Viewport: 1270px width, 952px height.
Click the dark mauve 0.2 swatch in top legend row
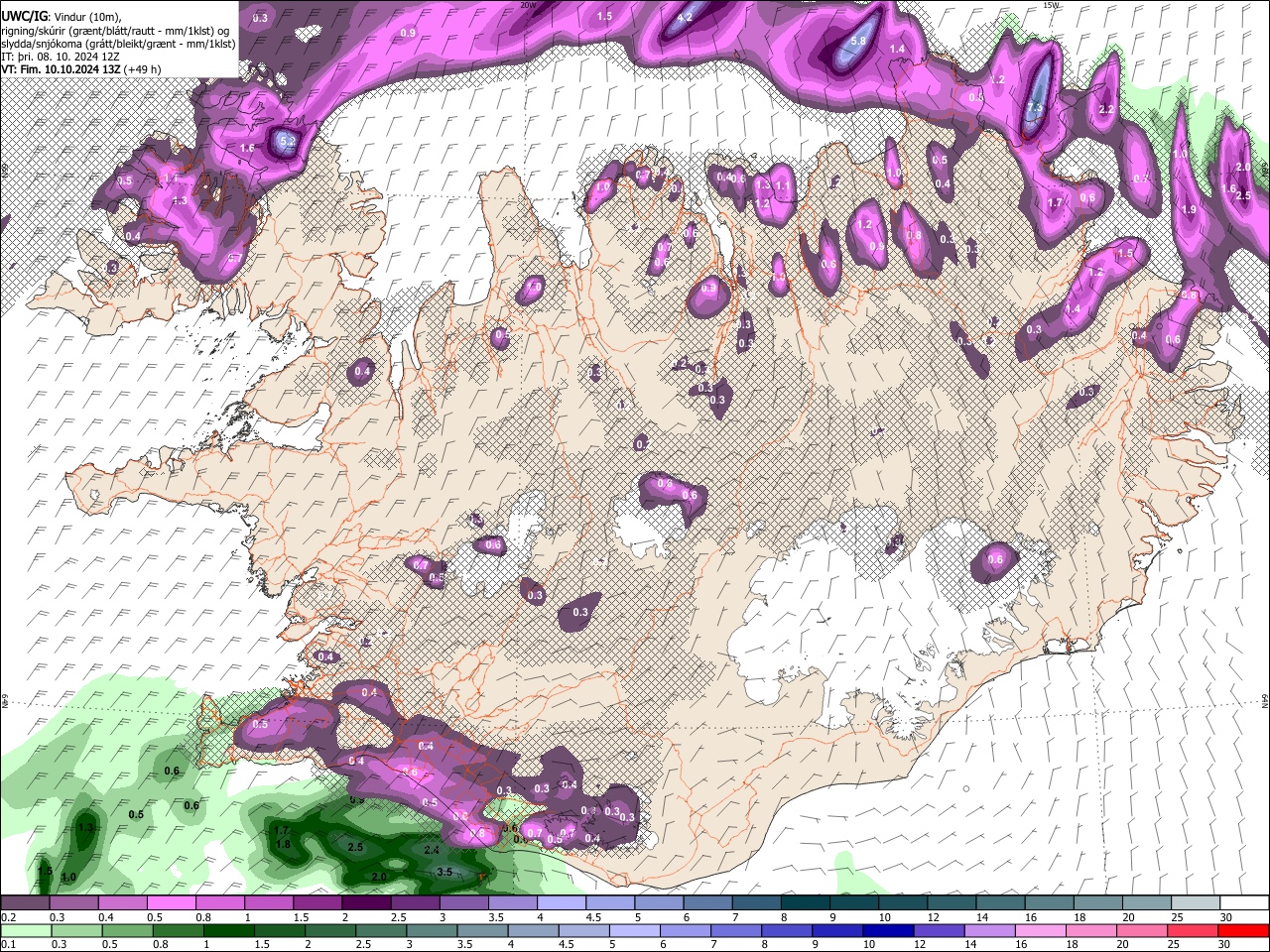[x=25, y=903]
